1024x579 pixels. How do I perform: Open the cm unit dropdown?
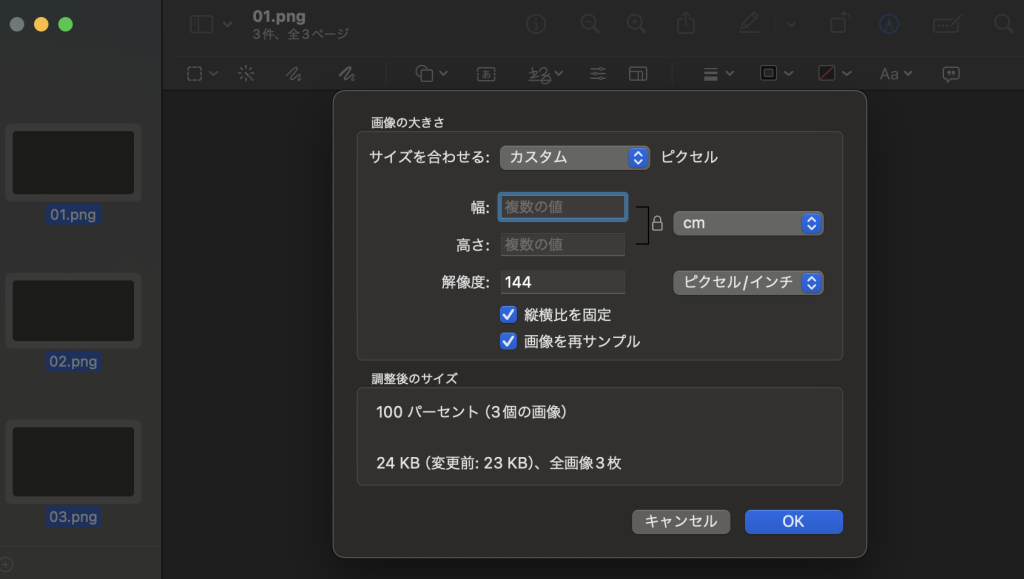(x=748, y=223)
